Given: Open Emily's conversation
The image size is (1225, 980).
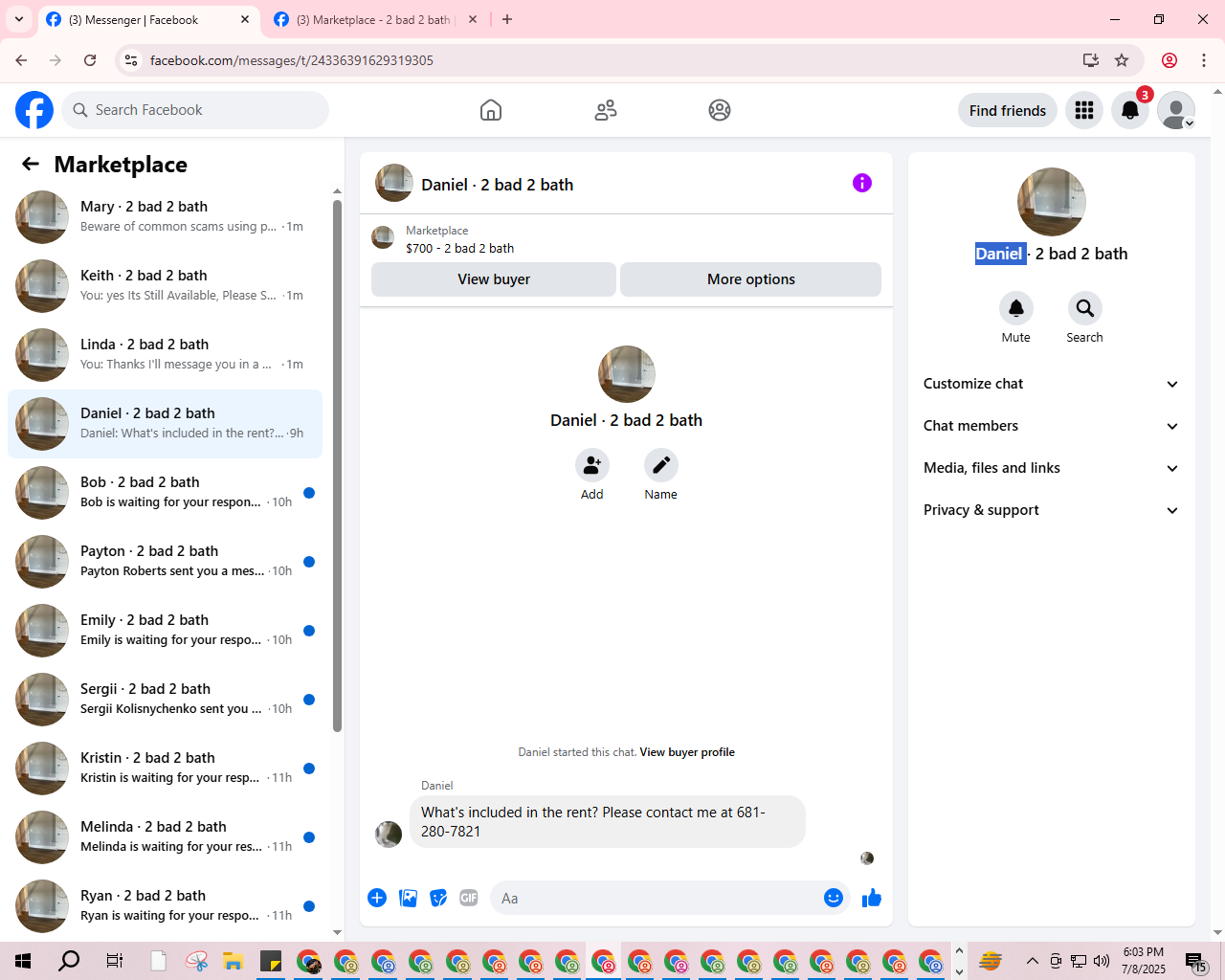Looking at the screenshot, I should point(165,631).
